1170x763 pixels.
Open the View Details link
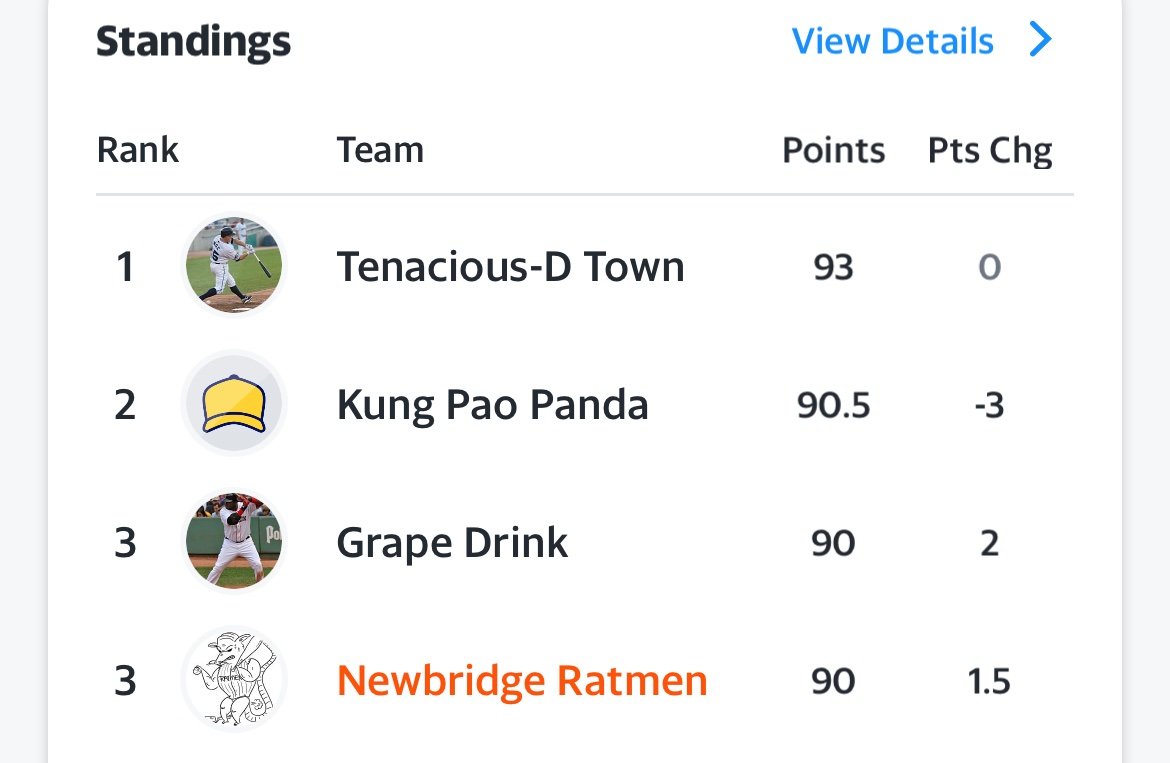tap(892, 41)
